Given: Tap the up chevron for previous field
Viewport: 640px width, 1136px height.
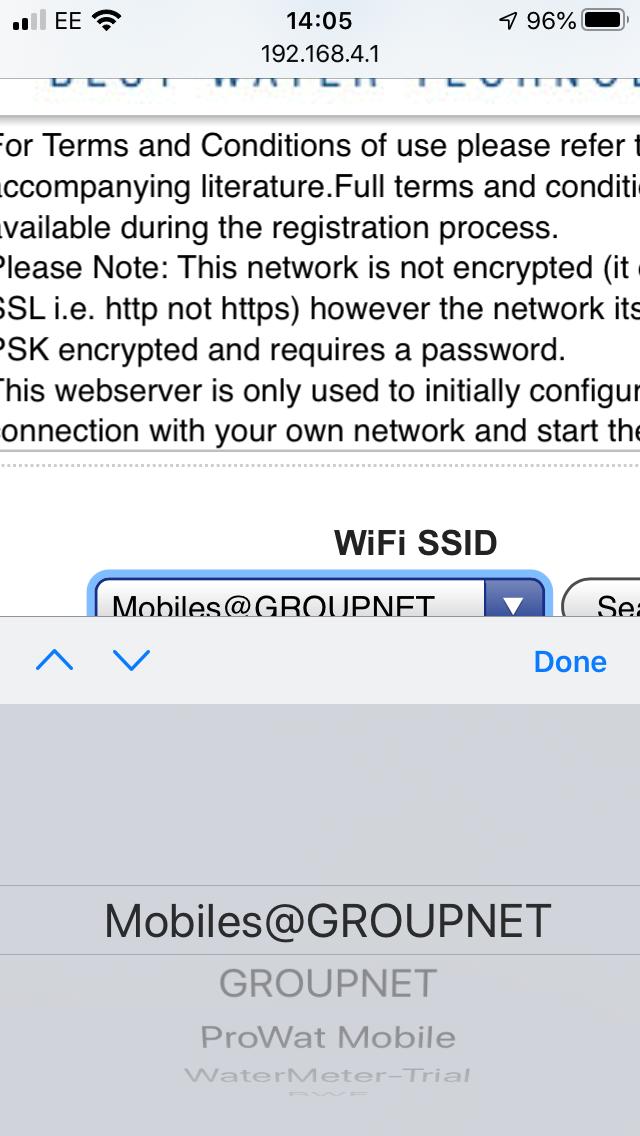Looking at the screenshot, I should [x=54, y=660].
